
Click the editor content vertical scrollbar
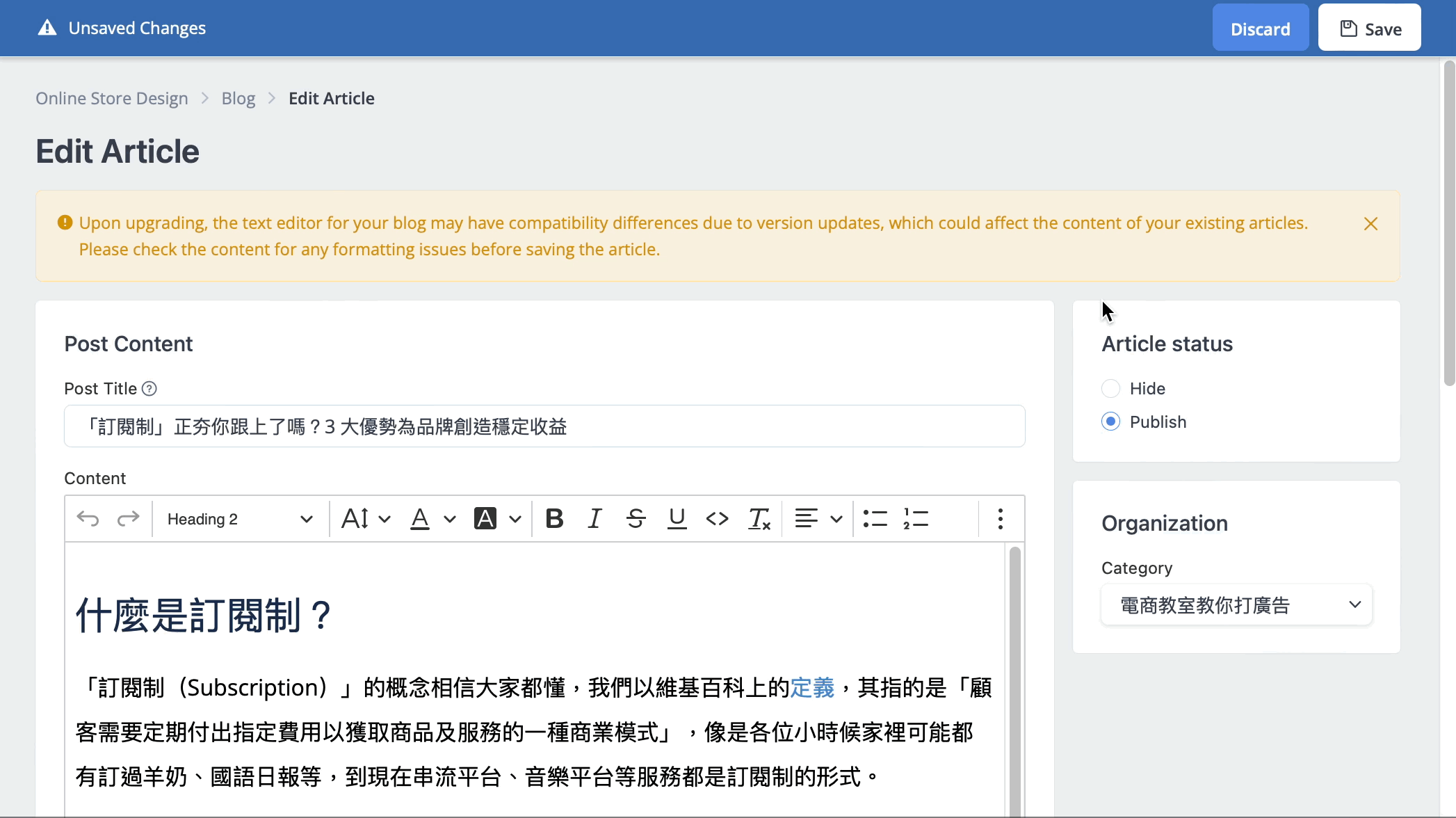1014,682
